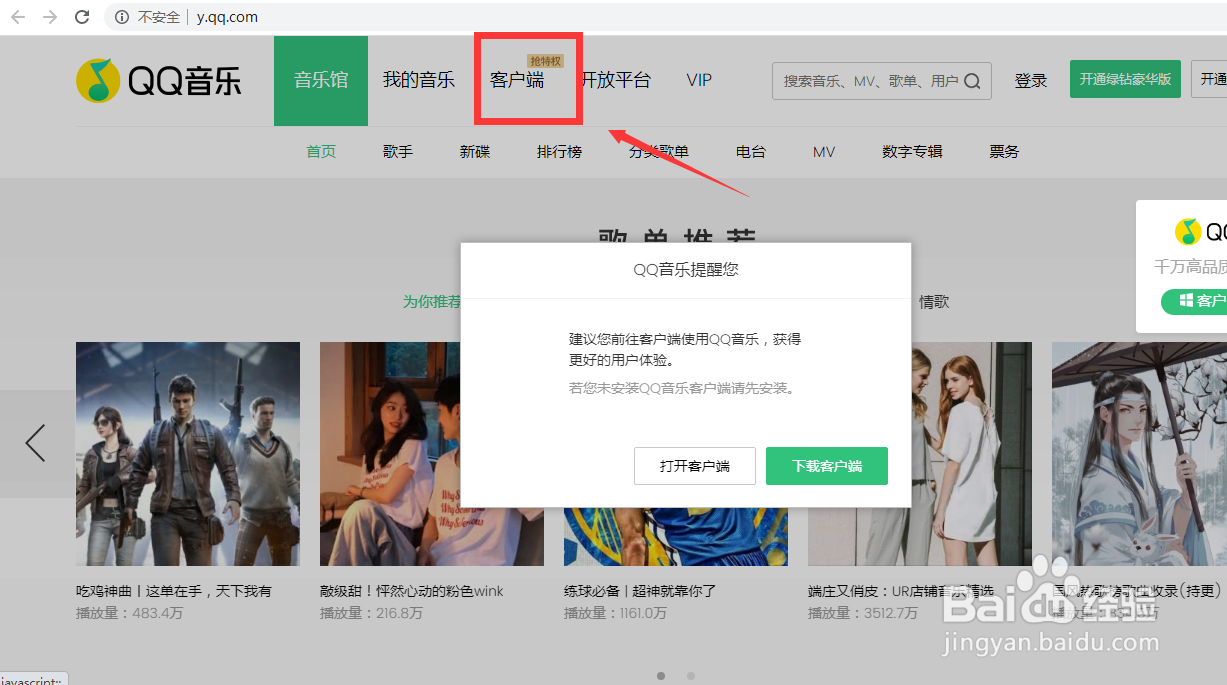Click the Windows-logo 客户端 download icon
Image resolution: width=1227 pixels, height=685 pixels.
click(1188, 300)
